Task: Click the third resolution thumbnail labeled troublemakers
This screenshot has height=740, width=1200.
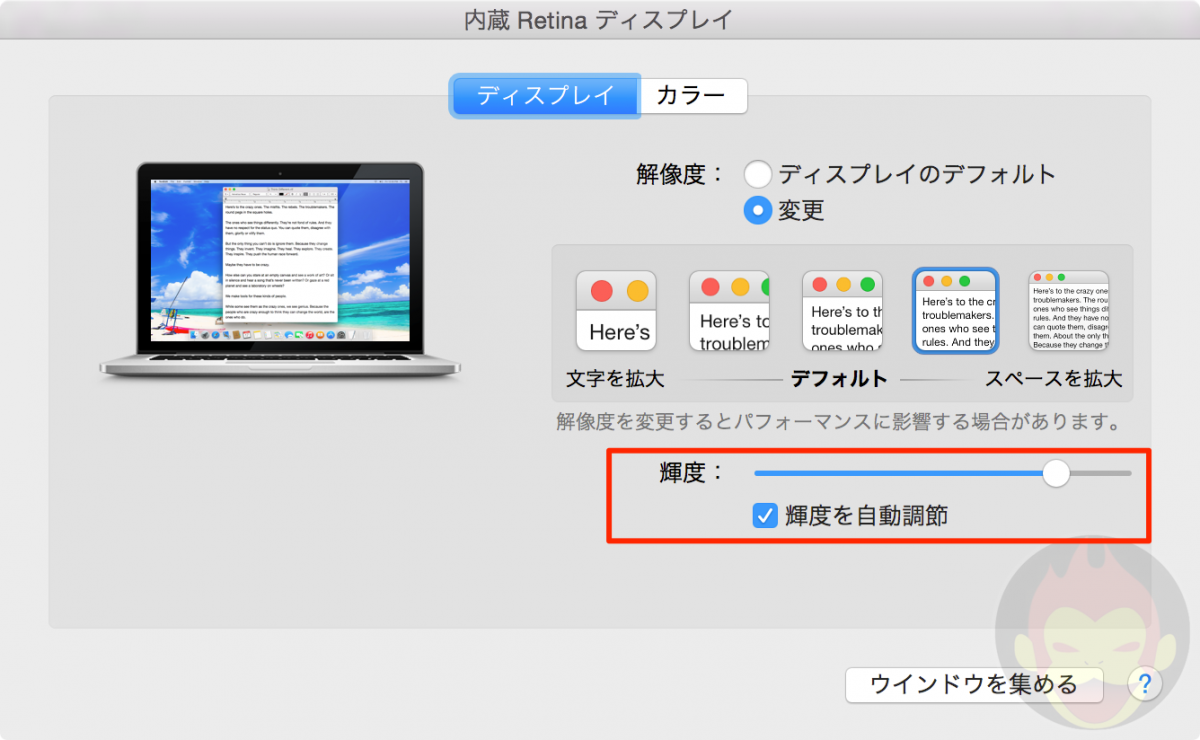Action: (x=842, y=310)
